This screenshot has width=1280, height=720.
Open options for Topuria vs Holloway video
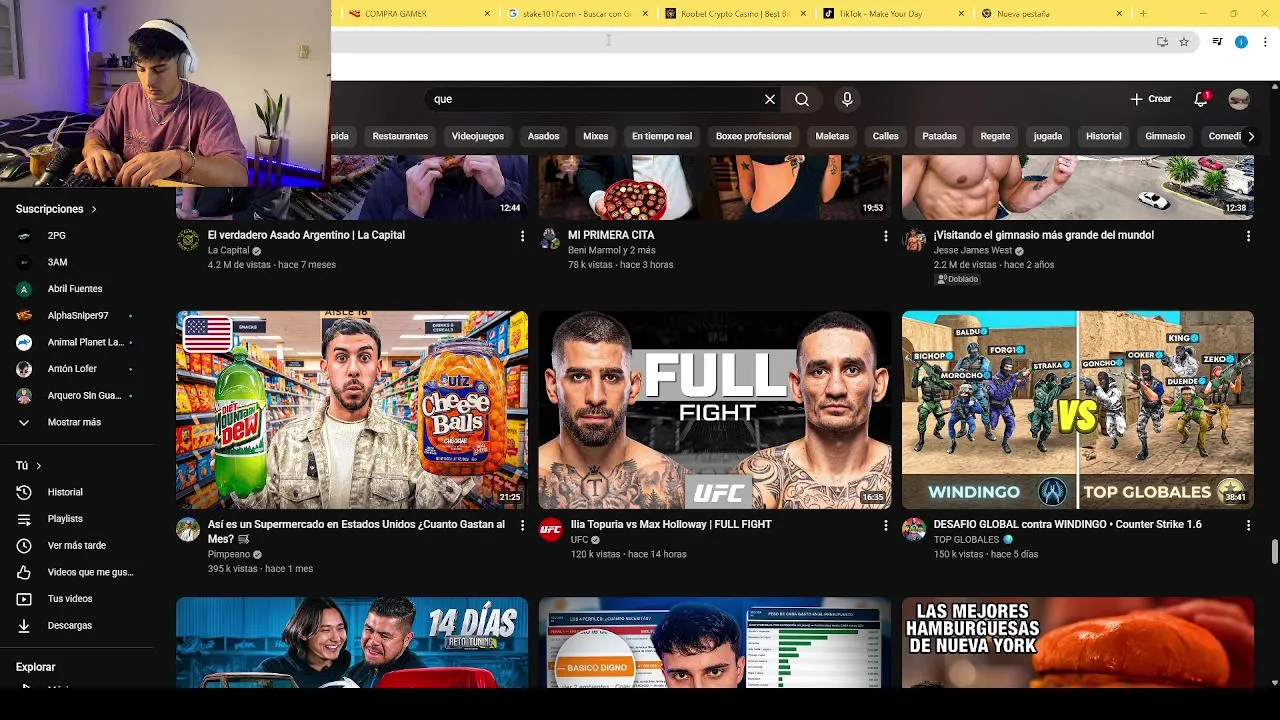pos(885,525)
